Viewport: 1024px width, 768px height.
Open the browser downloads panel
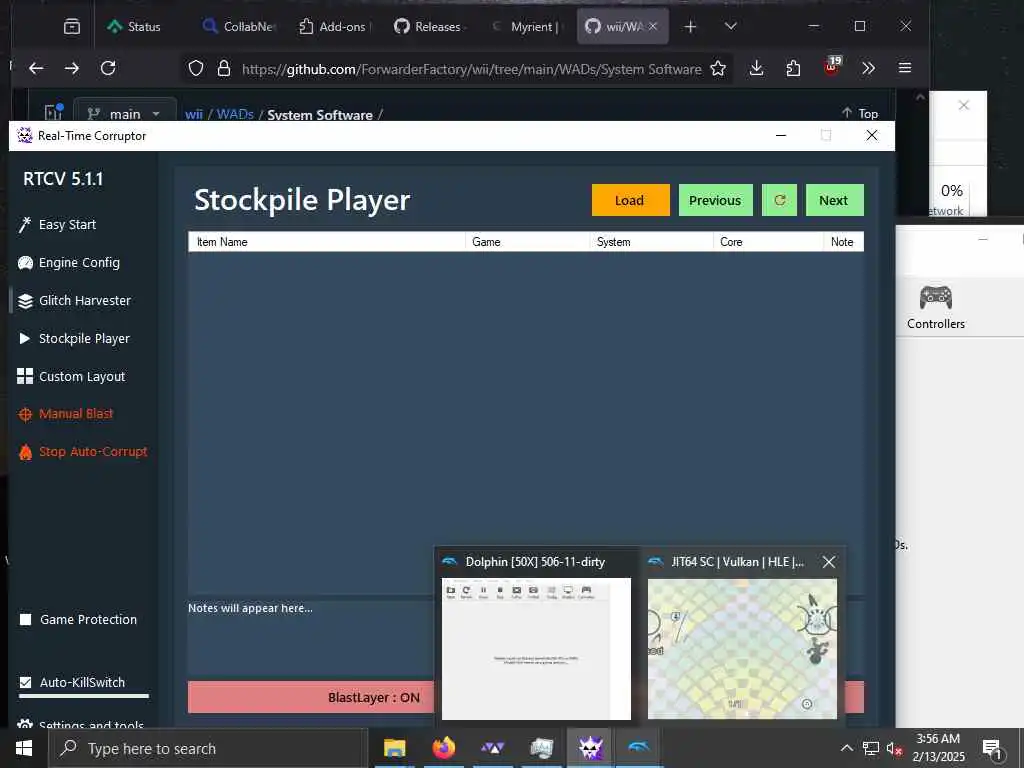pos(757,68)
